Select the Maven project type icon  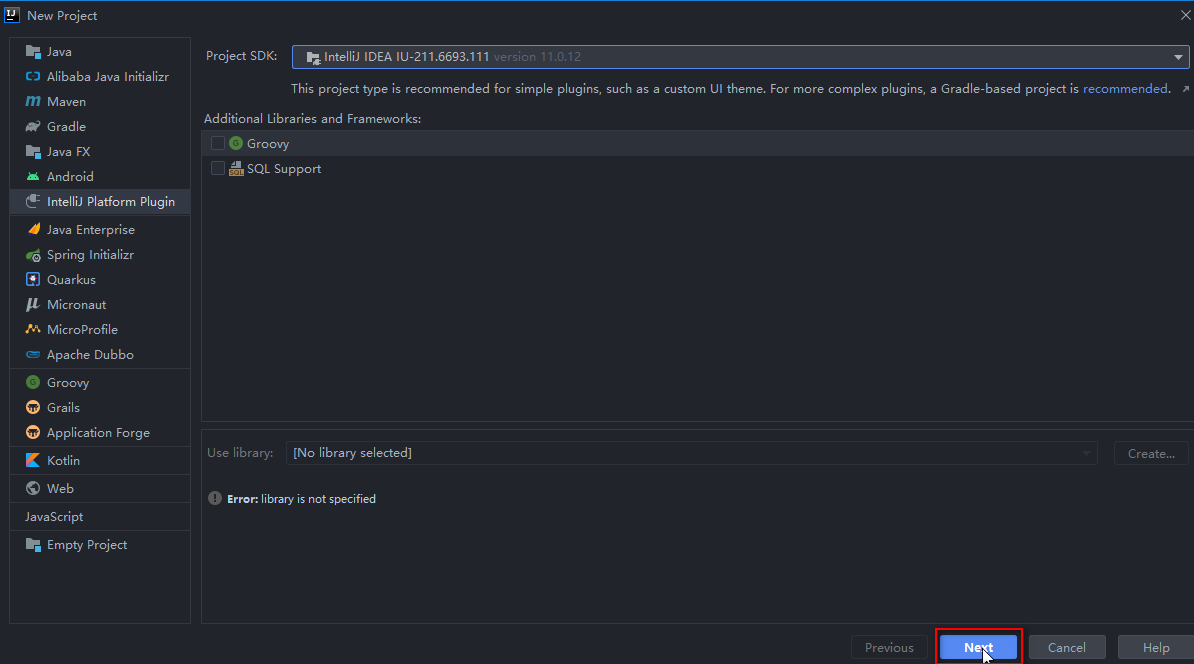coord(33,101)
